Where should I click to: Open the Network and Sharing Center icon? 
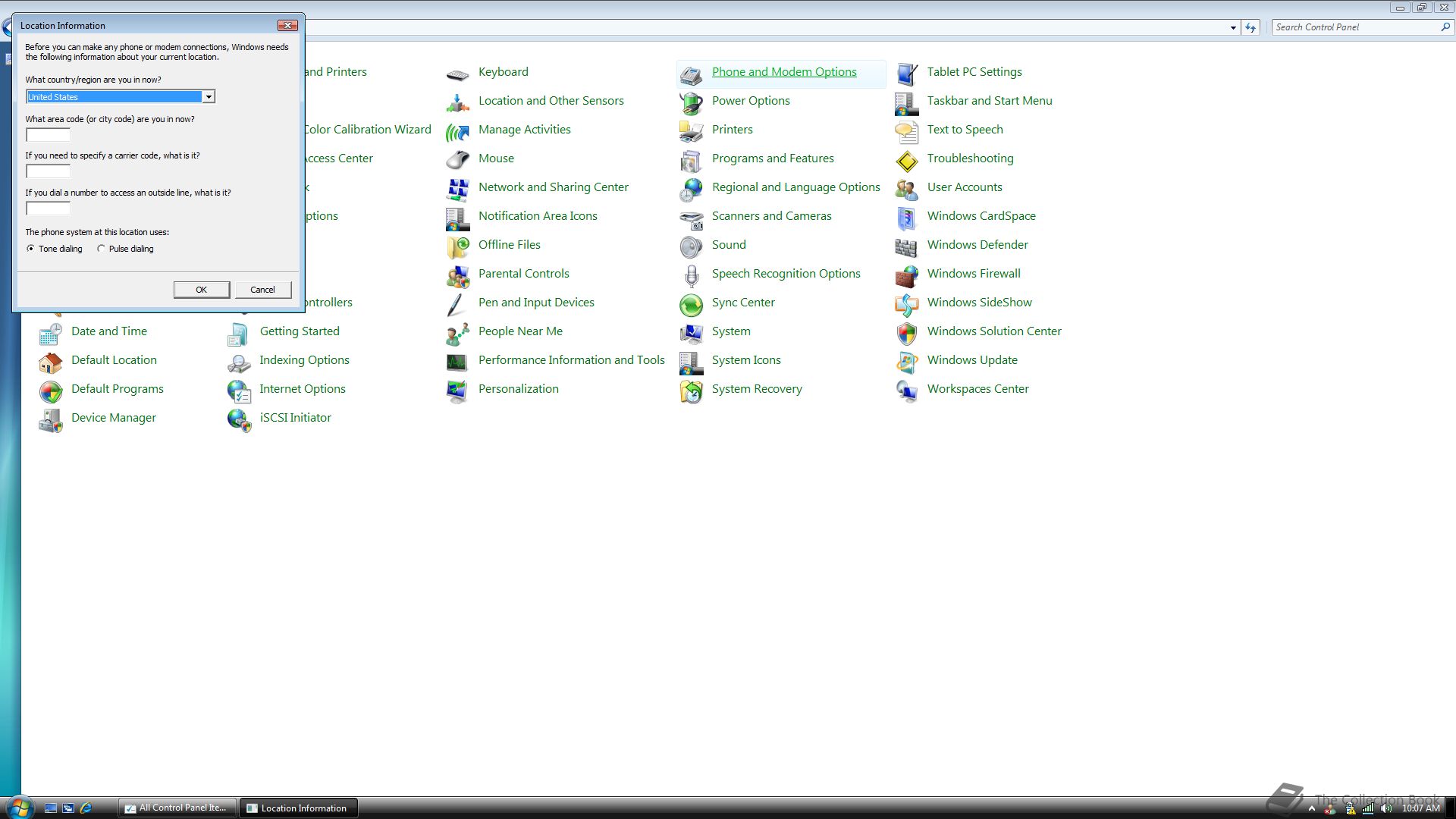(x=457, y=189)
